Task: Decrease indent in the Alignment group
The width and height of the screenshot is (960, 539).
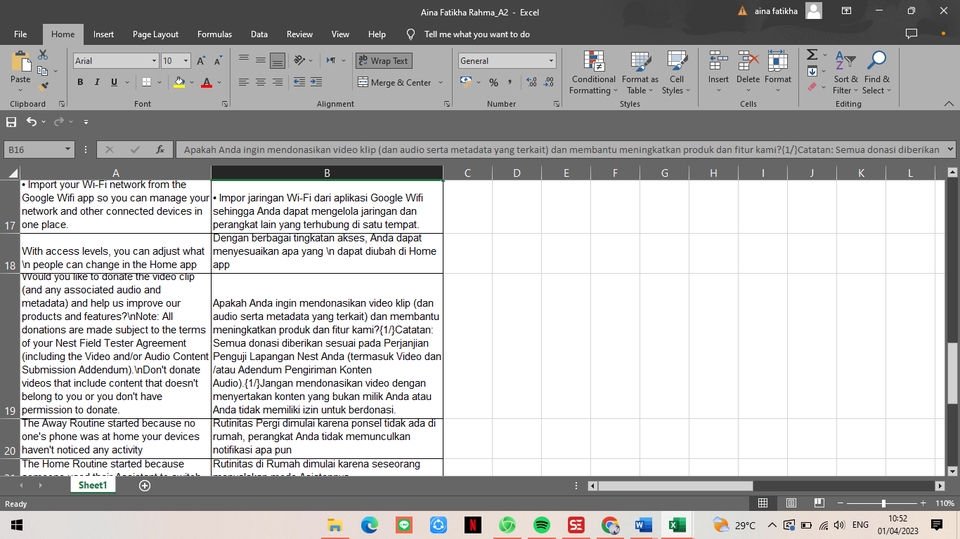Action: (299, 82)
